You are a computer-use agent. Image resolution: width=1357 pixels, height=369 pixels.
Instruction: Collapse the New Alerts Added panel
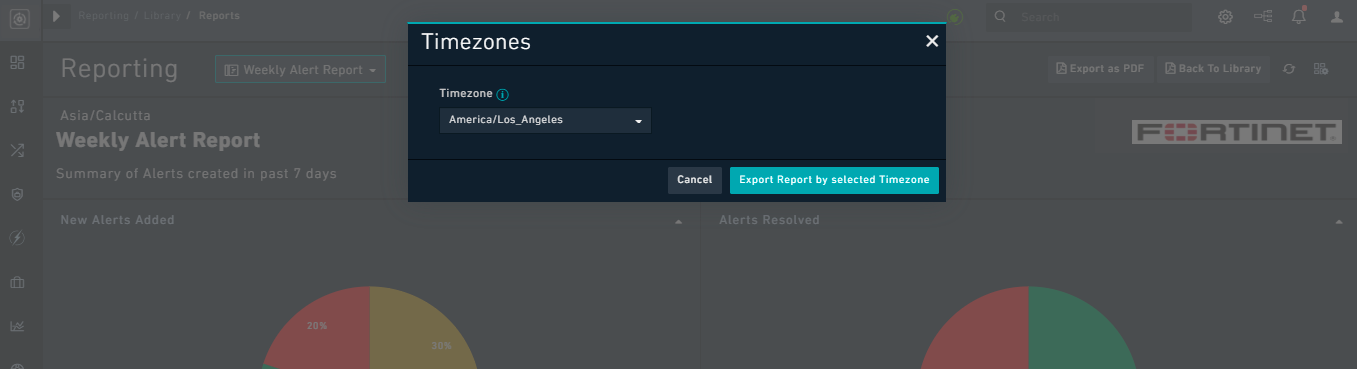click(x=679, y=221)
